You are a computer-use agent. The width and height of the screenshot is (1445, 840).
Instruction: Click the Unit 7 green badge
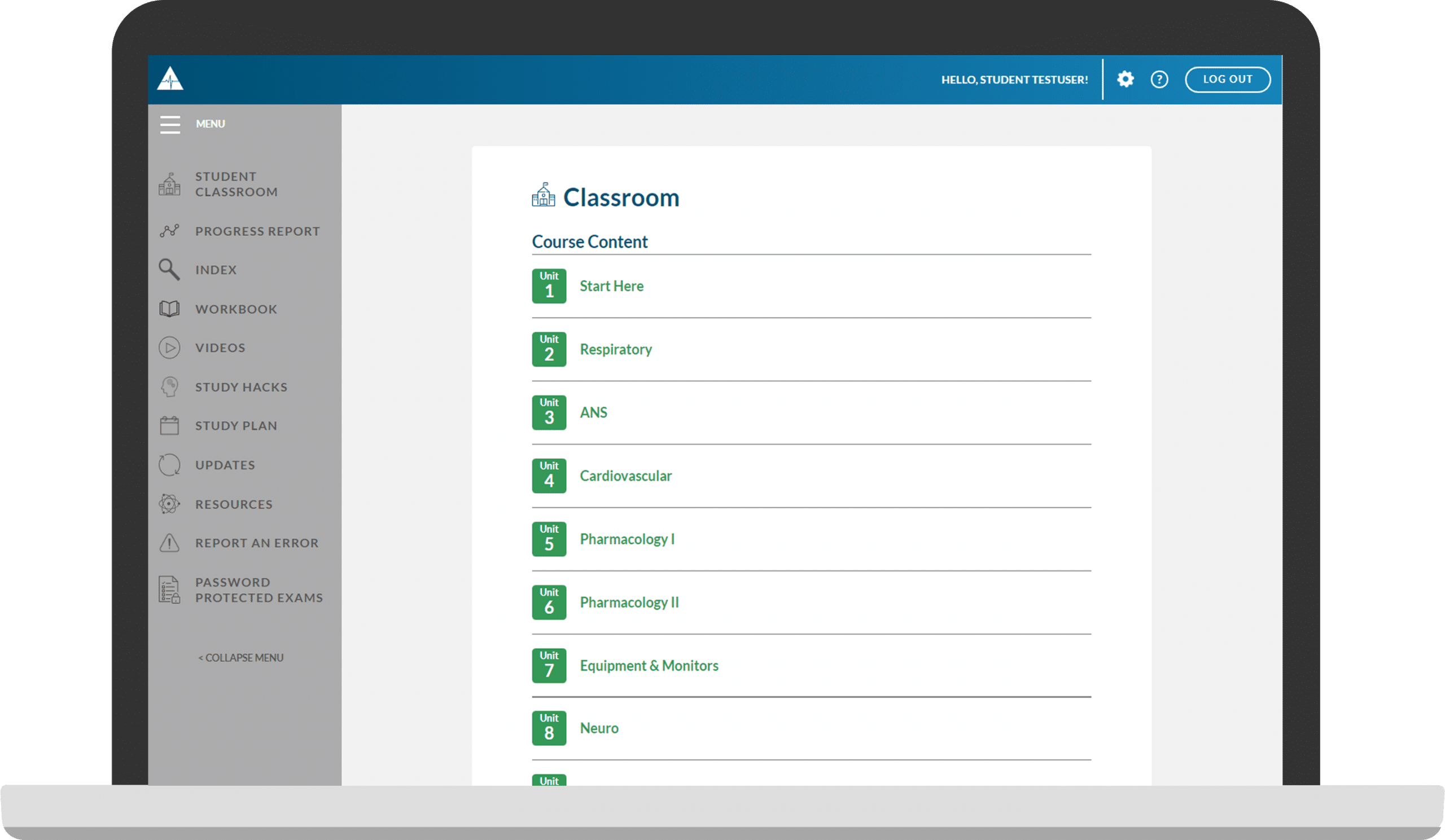(549, 665)
